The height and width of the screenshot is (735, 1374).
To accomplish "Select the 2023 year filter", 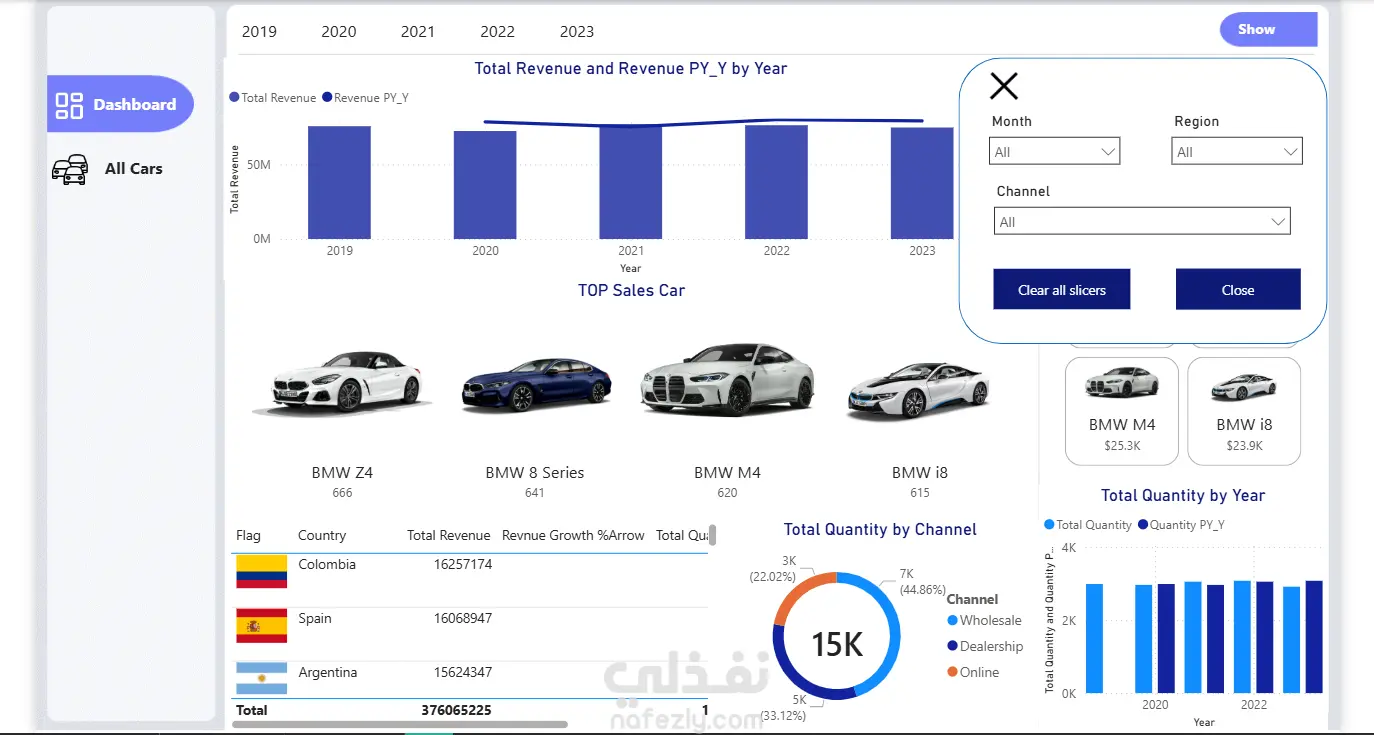I will pos(577,31).
